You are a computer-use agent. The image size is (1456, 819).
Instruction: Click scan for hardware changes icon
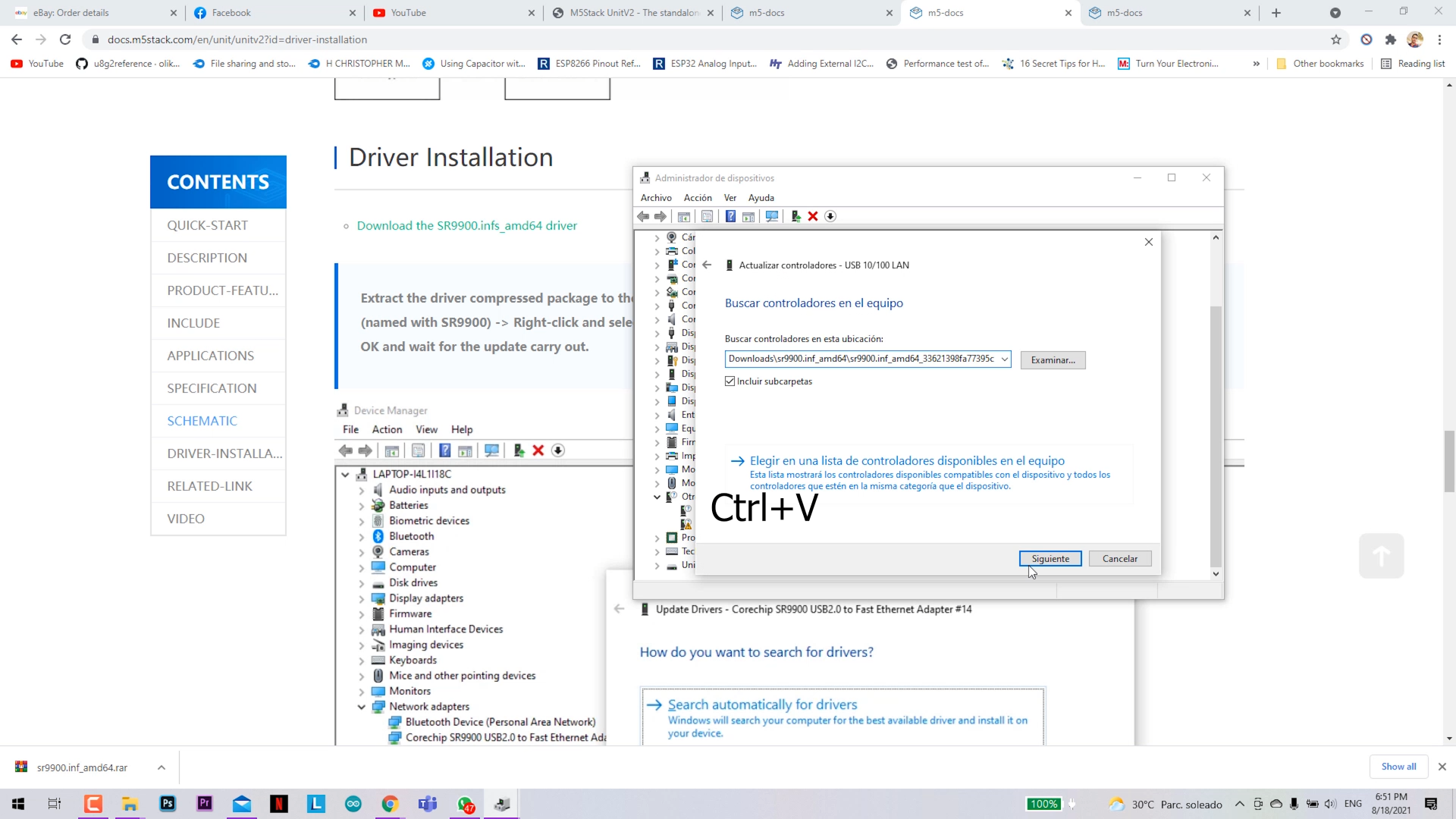tap(772, 217)
